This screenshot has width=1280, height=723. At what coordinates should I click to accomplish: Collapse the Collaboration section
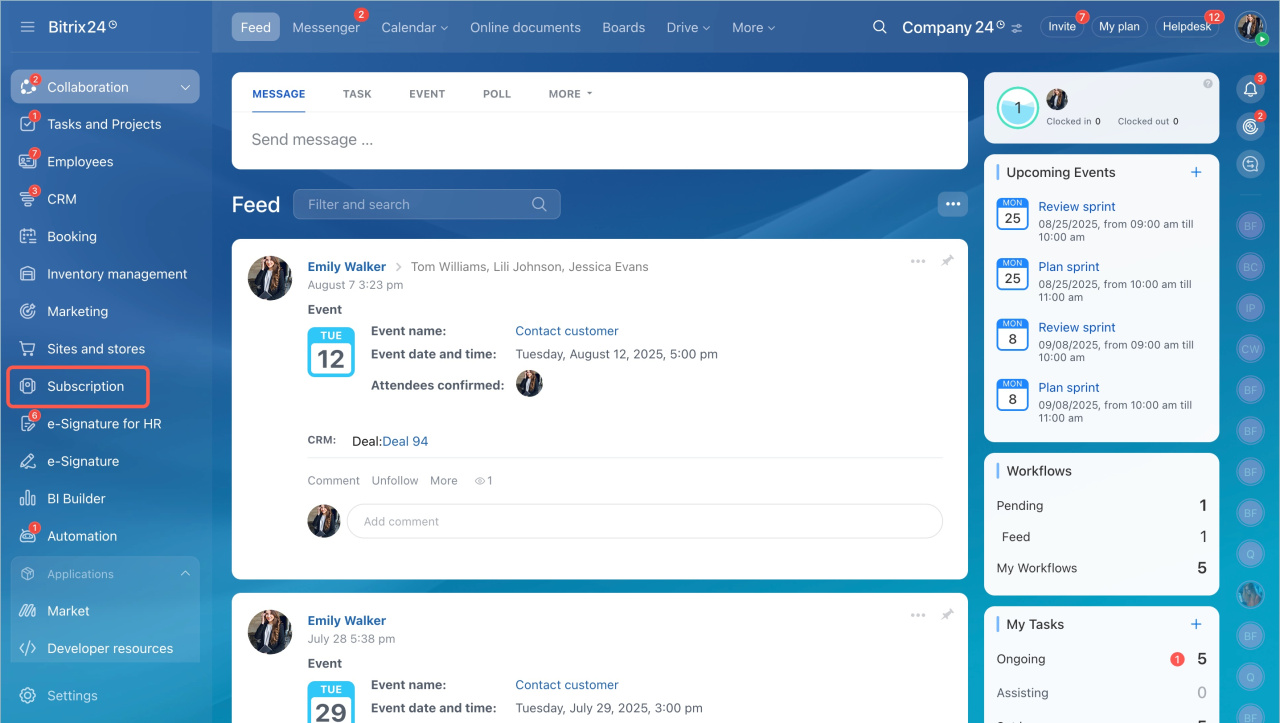185,88
